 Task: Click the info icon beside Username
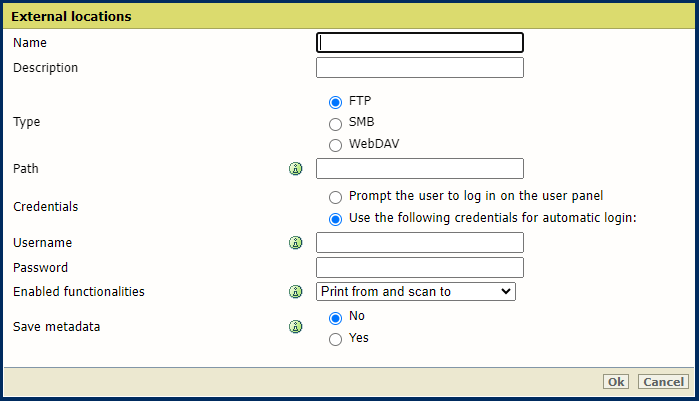point(295,243)
